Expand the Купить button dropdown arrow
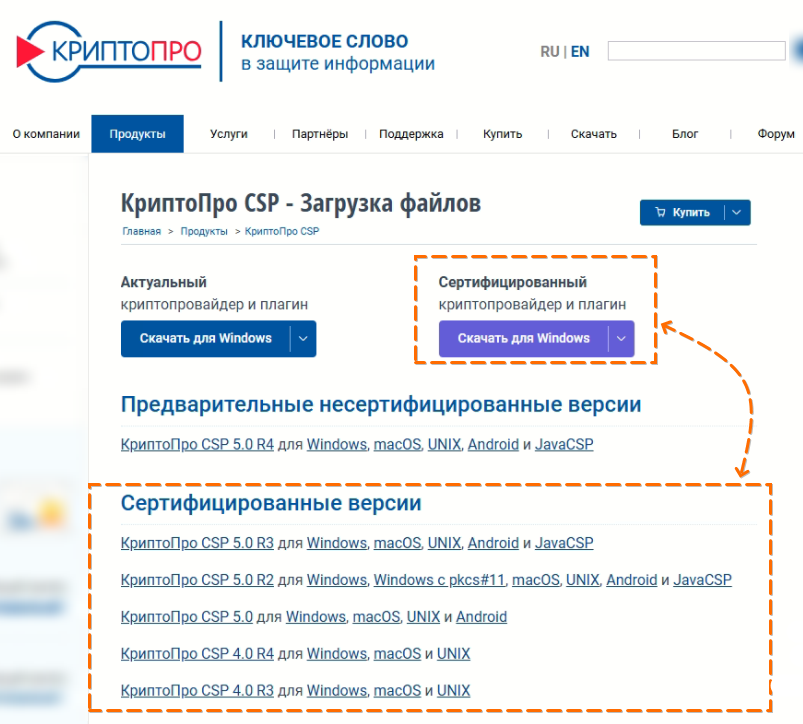 click(x=737, y=212)
